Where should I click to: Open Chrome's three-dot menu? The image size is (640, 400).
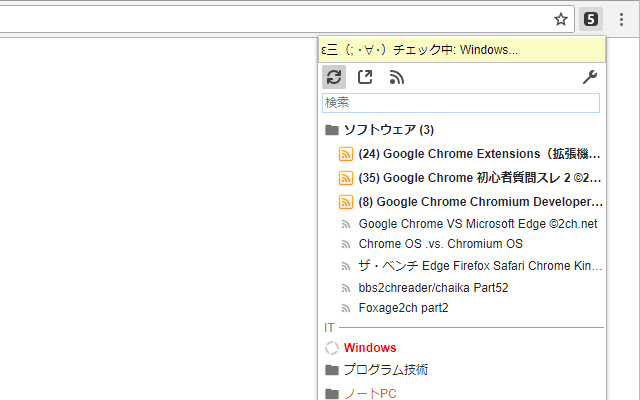tap(621, 19)
